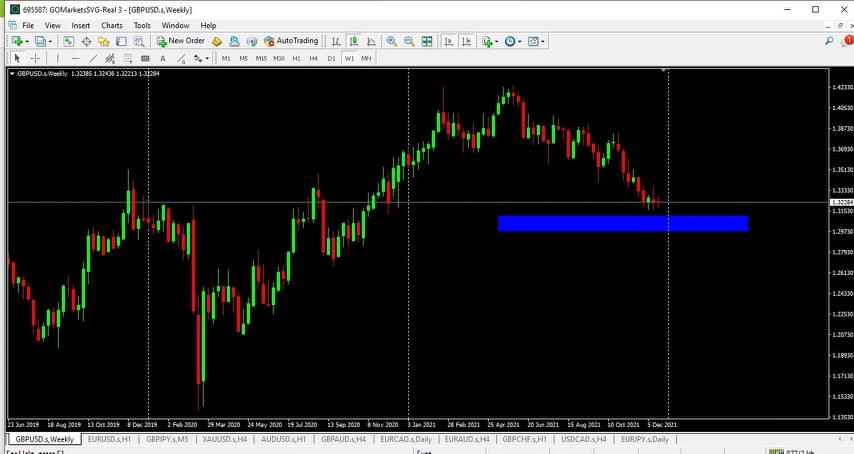
Task: Switch to the XAUUSD.s,H4 chart tab
Action: tap(224, 439)
